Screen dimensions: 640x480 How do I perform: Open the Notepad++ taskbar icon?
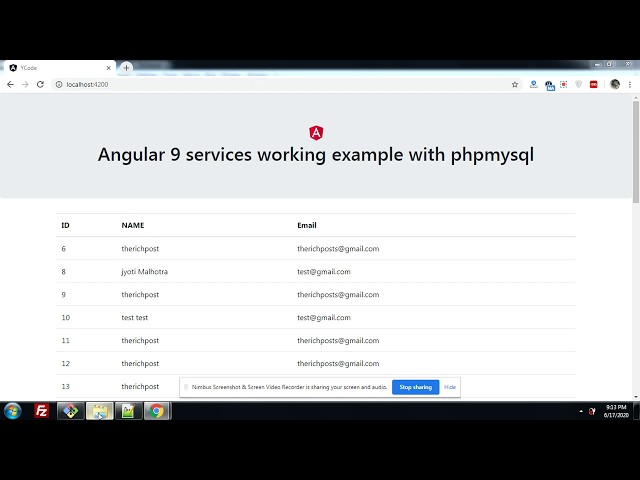coord(129,411)
